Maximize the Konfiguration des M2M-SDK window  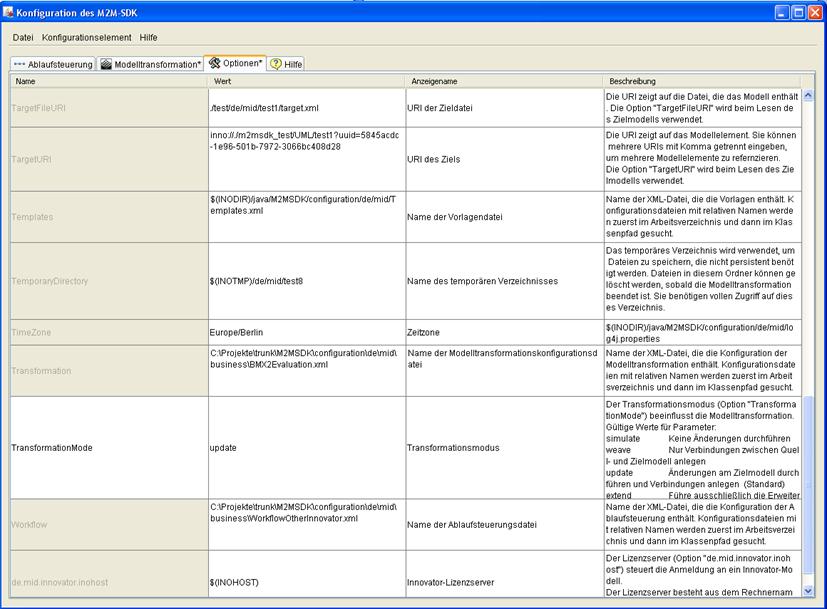tap(799, 12)
